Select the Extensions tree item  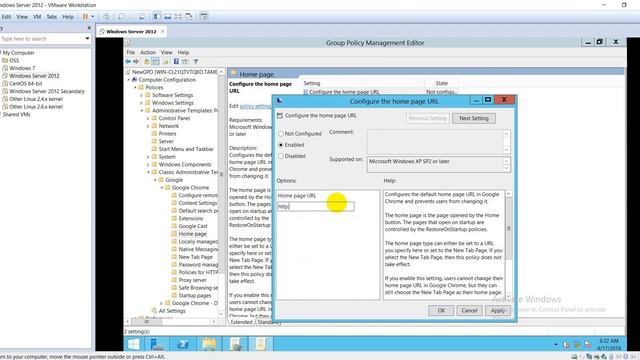(x=191, y=218)
